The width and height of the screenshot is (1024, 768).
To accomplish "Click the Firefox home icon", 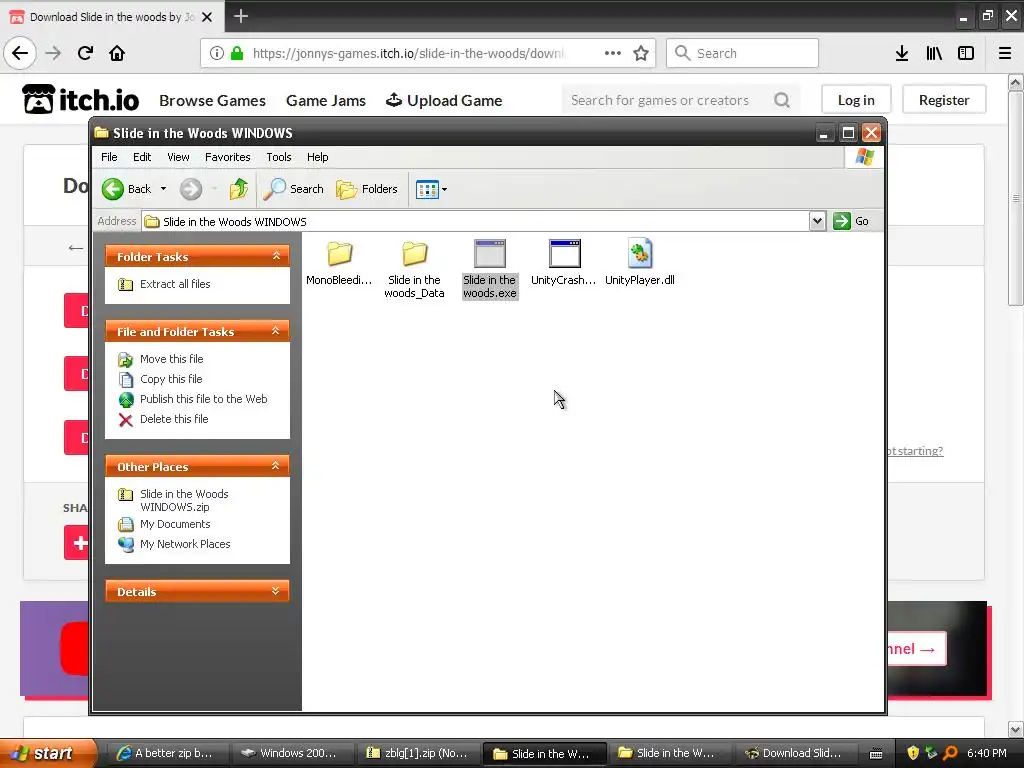I will (117, 53).
